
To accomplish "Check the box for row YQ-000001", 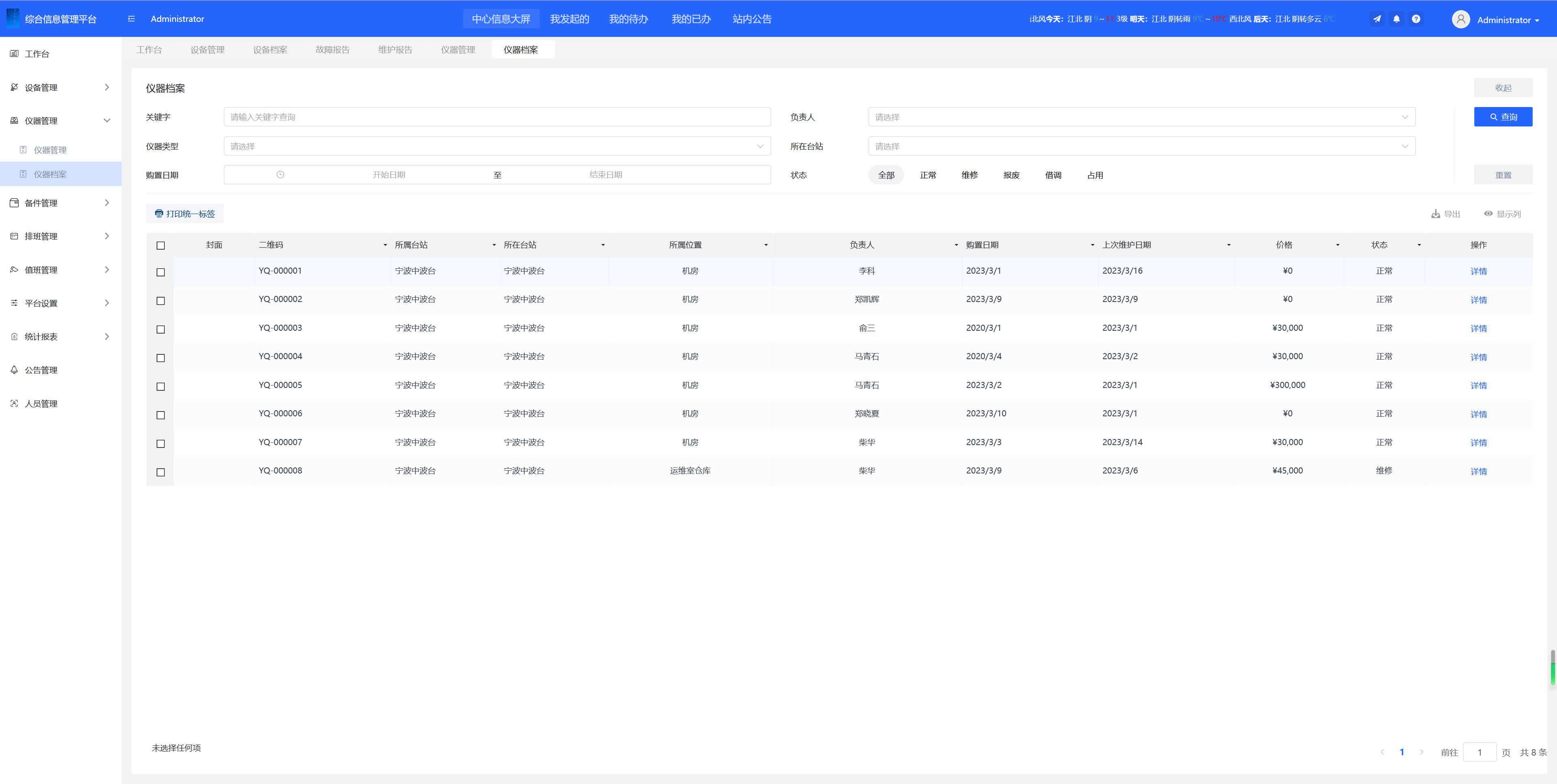I will [161, 272].
